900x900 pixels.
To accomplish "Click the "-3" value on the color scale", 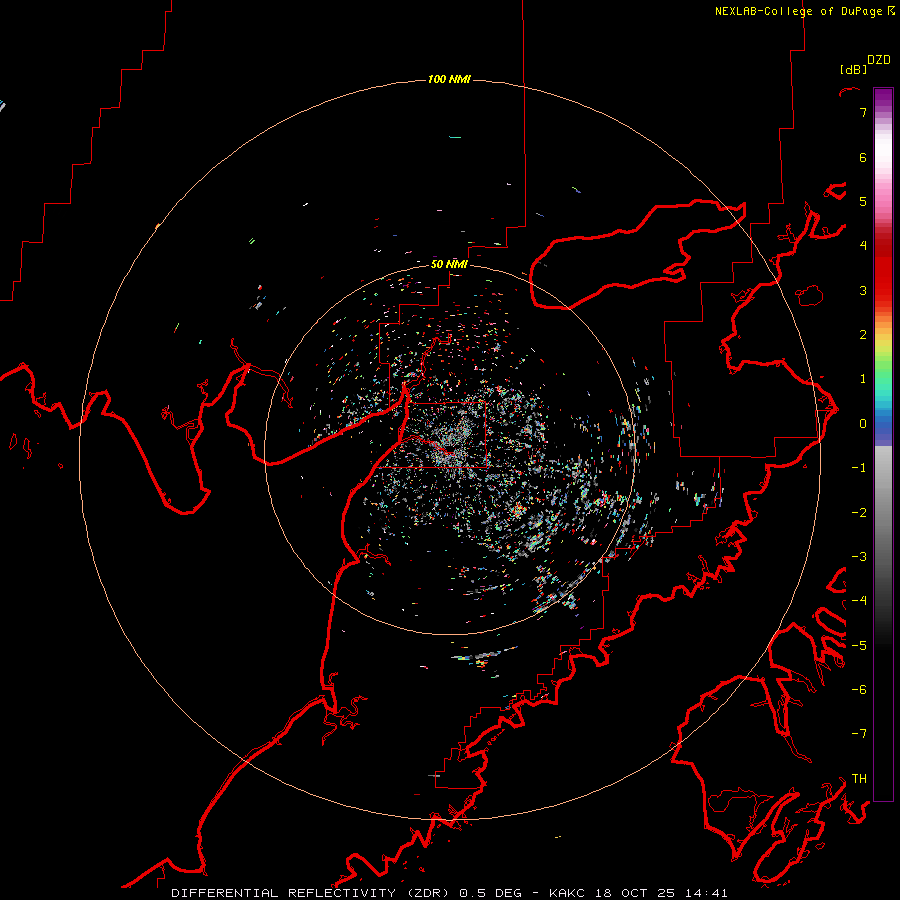I will 859,557.
